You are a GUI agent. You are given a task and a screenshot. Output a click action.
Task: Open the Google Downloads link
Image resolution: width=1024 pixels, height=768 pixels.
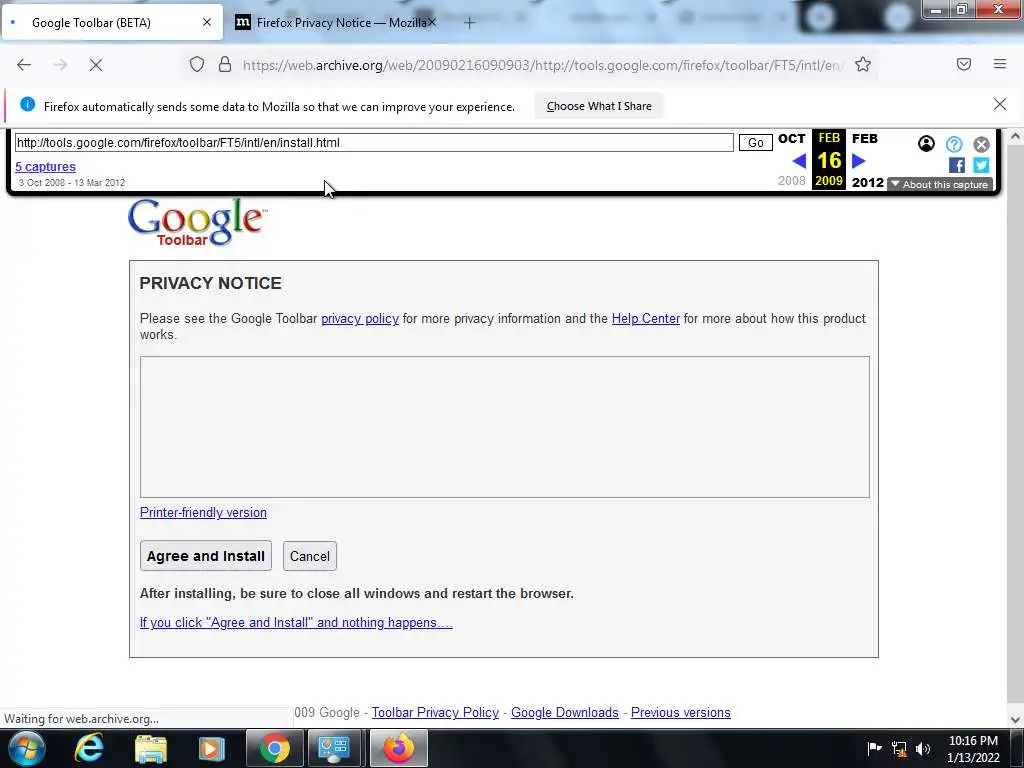pos(564,712)
